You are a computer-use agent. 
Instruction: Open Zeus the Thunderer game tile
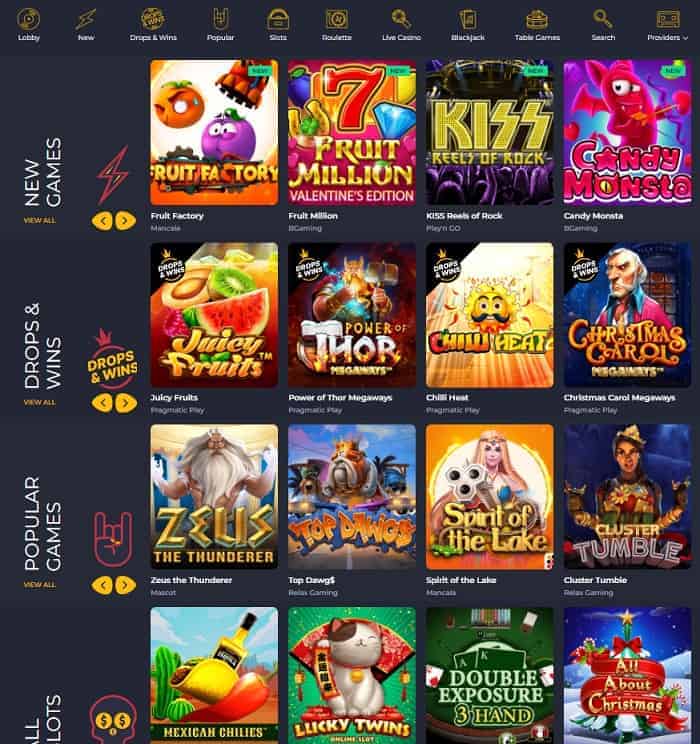coord(214,497)
